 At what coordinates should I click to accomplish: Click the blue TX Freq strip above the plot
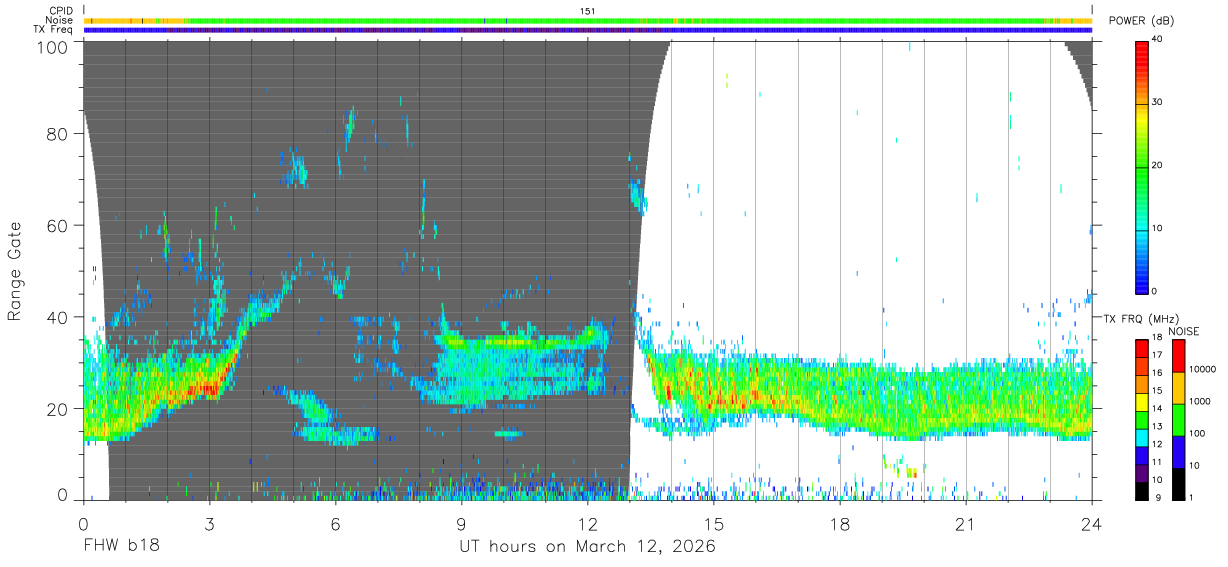[x=588, y=30]
